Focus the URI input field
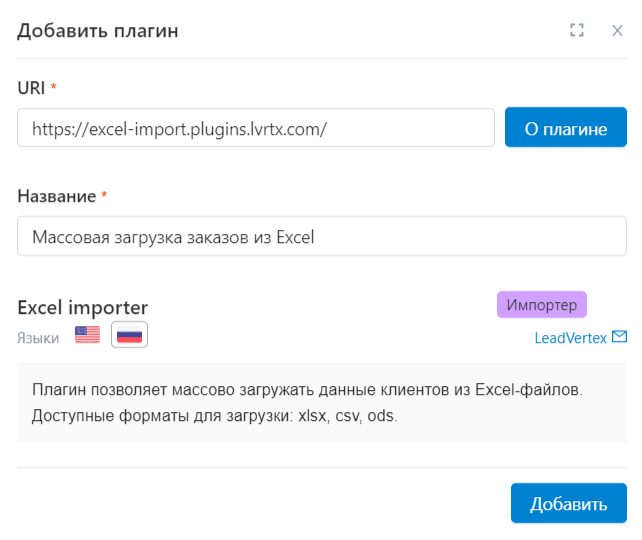642x540 pixels. pos(255,127)
